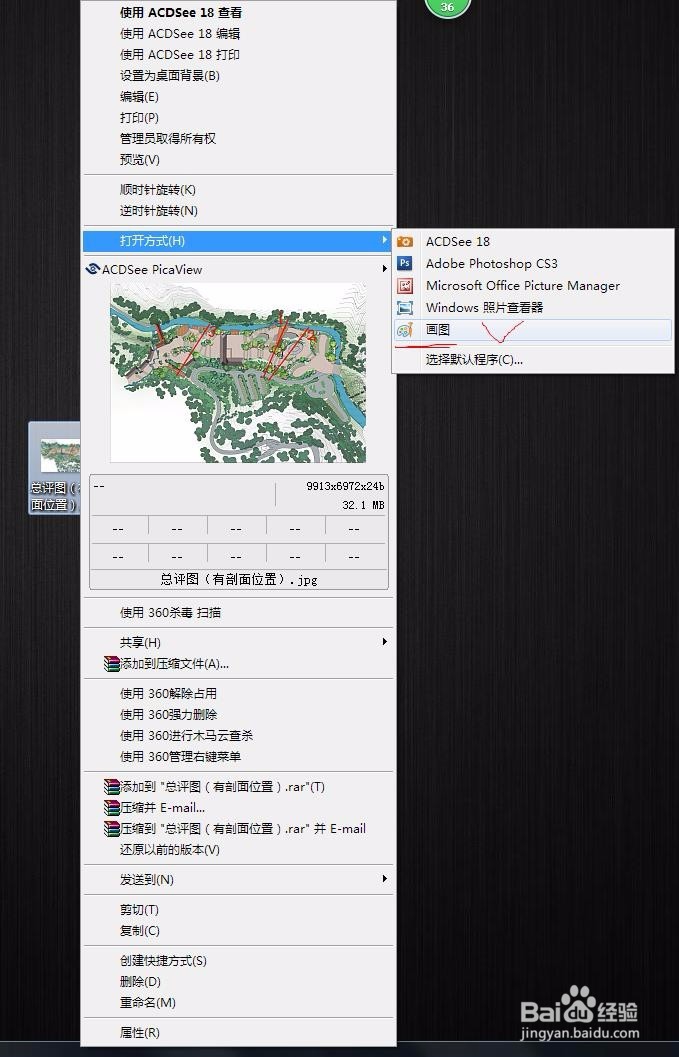Click WinRAR icon beside 添加到 "总评图（有剖面位置）.rar"(T)
679x1057 pixels.
point(112,787)
